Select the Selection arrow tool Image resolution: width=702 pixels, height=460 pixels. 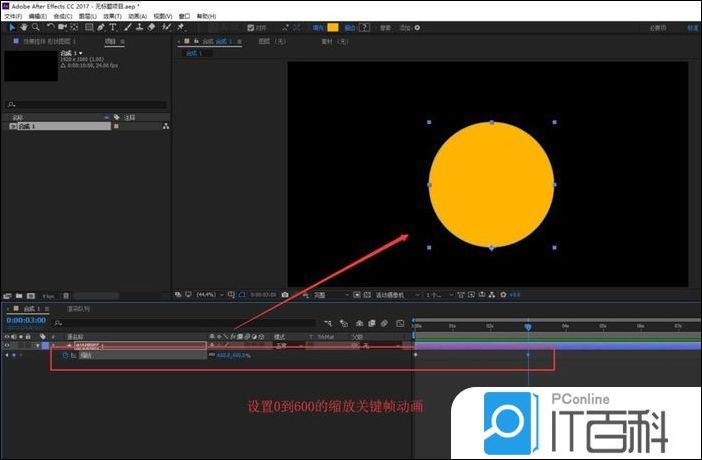[8, 27]
